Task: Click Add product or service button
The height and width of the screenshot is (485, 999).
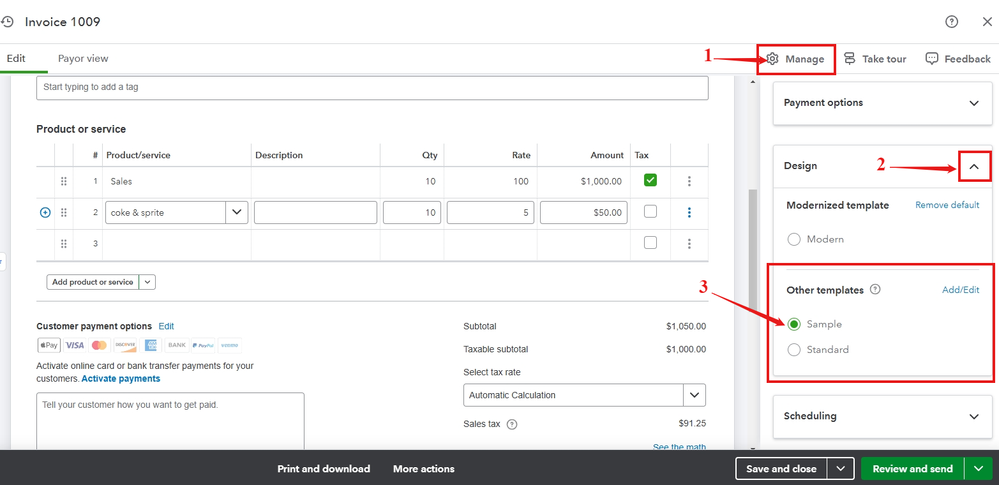Action: point(92,282)
